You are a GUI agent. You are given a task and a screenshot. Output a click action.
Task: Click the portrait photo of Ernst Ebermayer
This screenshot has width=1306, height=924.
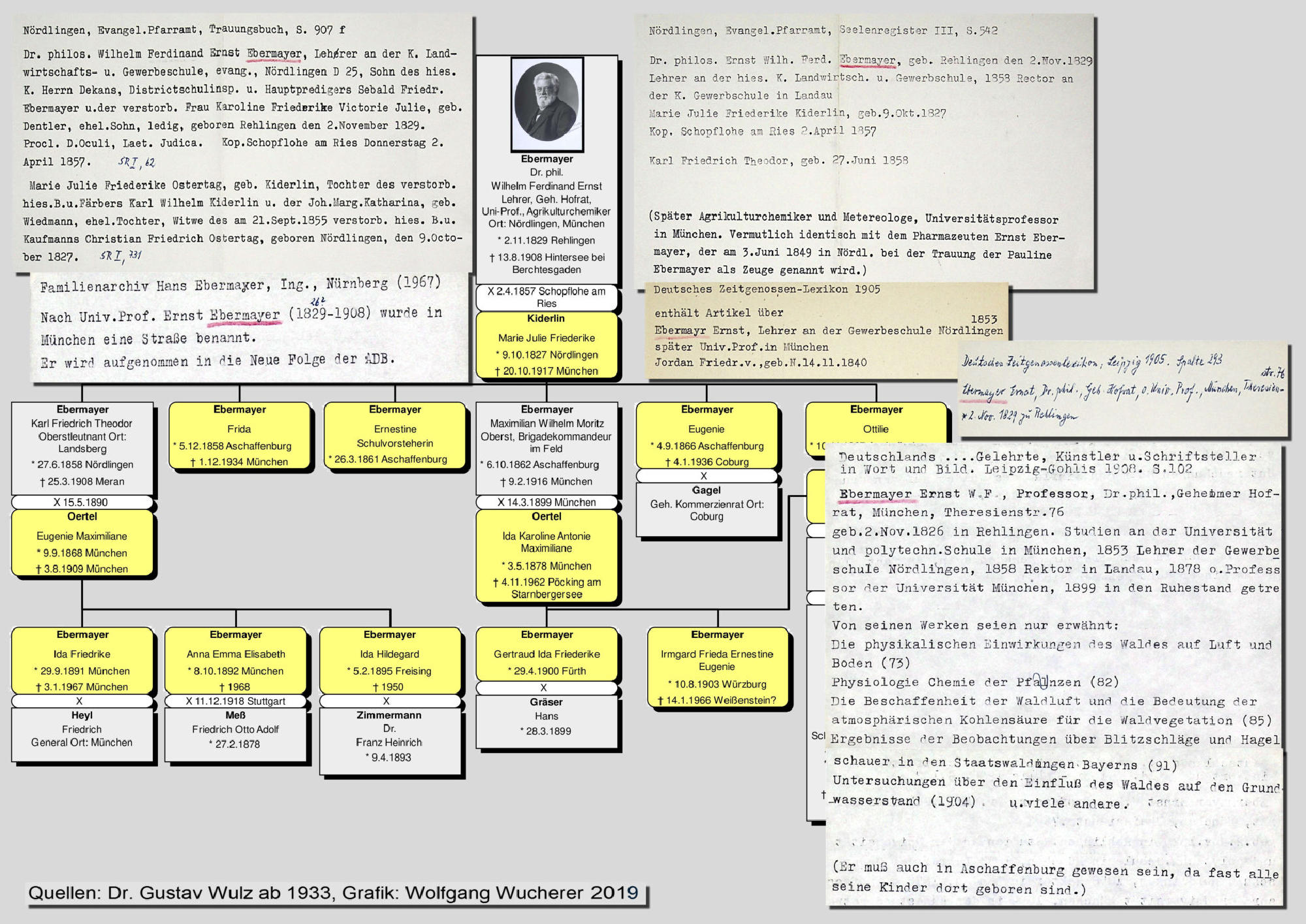(x=547, y=104)
